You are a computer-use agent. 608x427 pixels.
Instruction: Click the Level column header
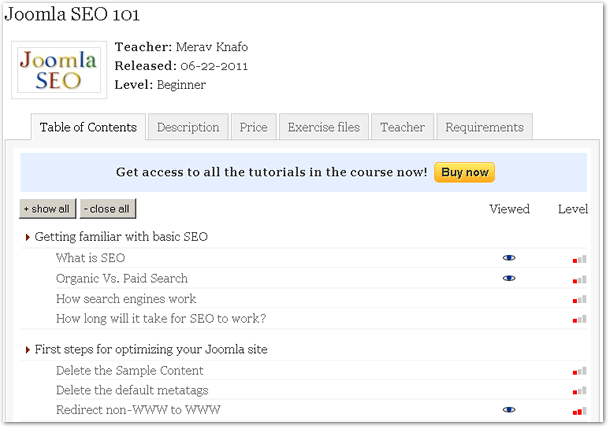click(x=573, y=209)
